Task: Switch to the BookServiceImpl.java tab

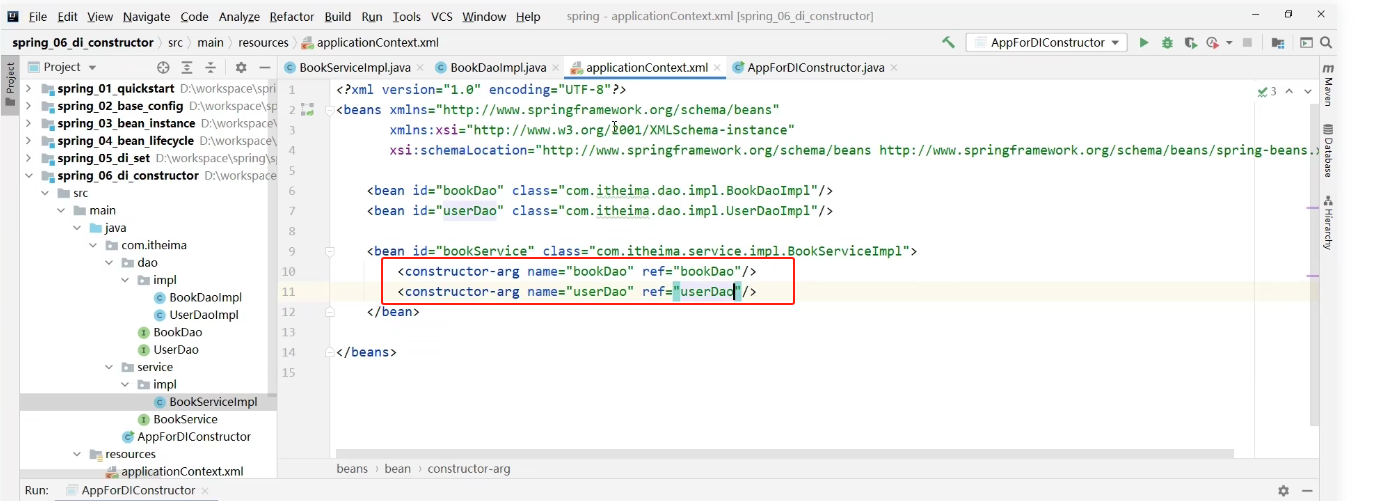Action: pyautogui.click(x=355, y=67)
